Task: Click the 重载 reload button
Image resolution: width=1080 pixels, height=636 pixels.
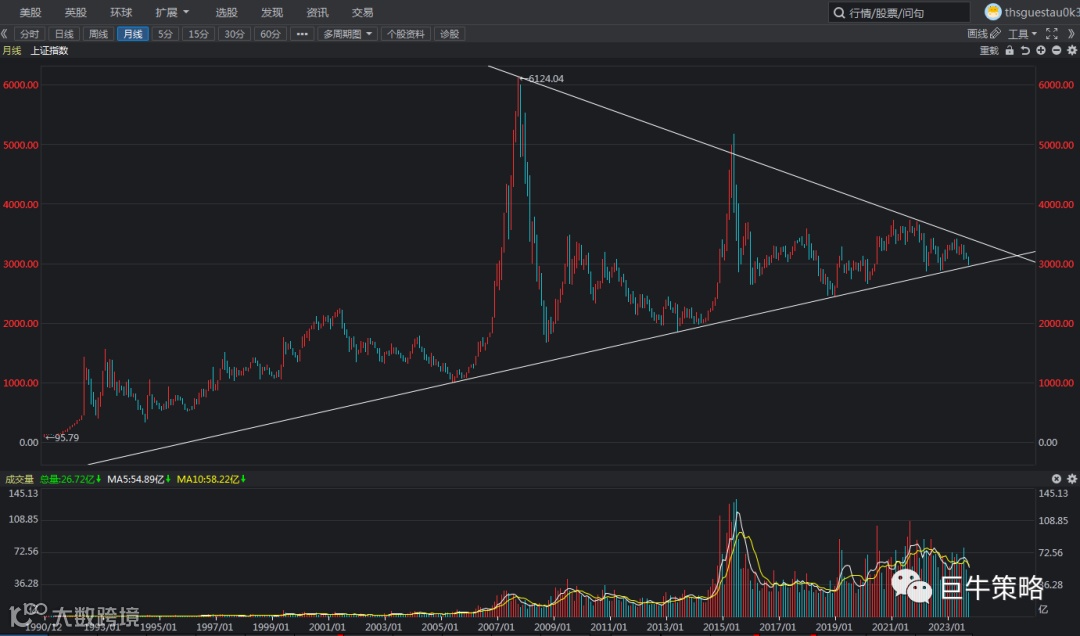Action: (x=989, y=50)
